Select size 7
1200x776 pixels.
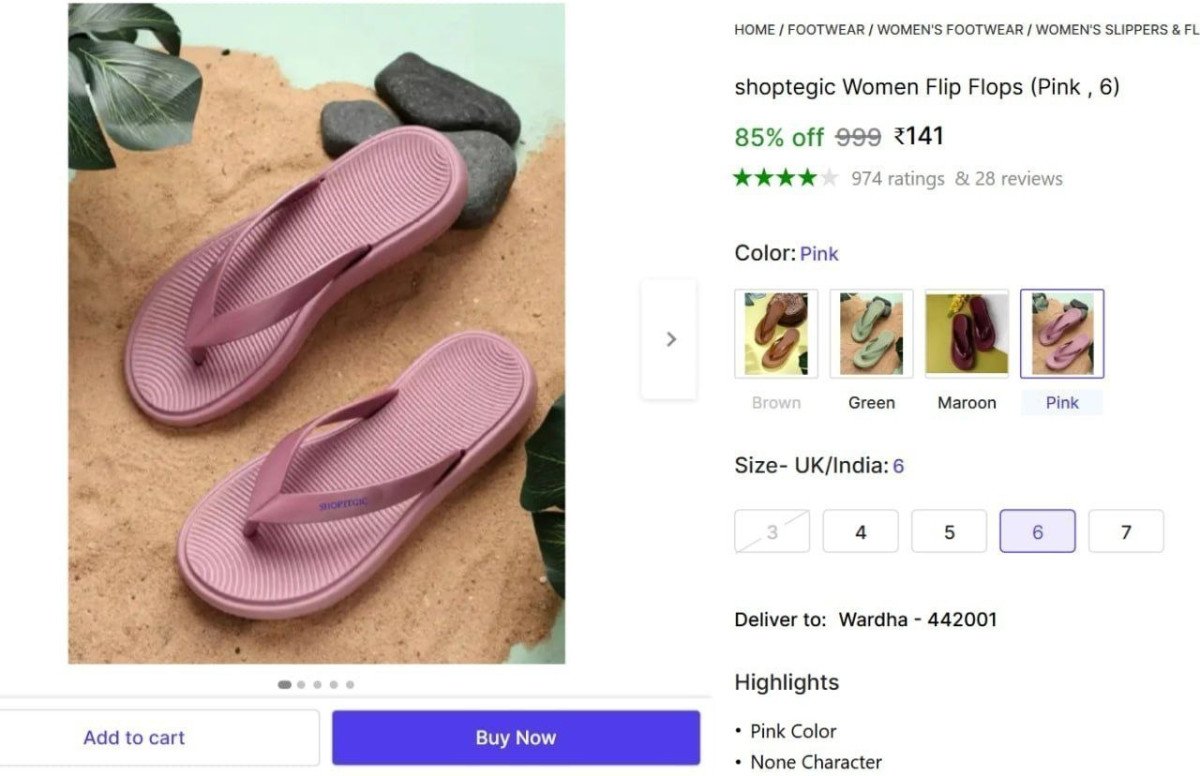coord(1126,531)
